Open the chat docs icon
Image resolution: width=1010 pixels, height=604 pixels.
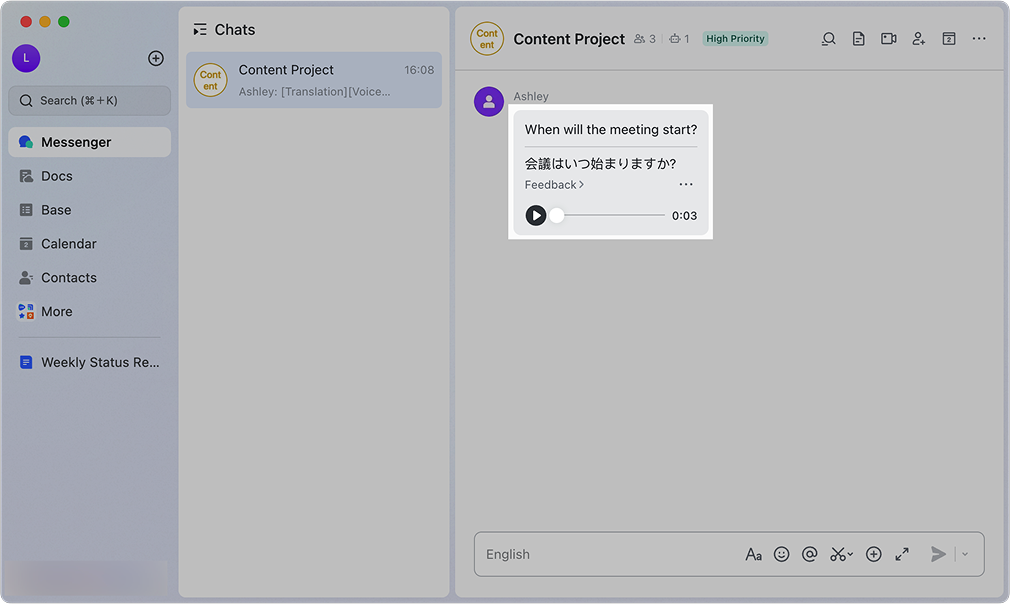pyautogui.click(x=858, y=39)
